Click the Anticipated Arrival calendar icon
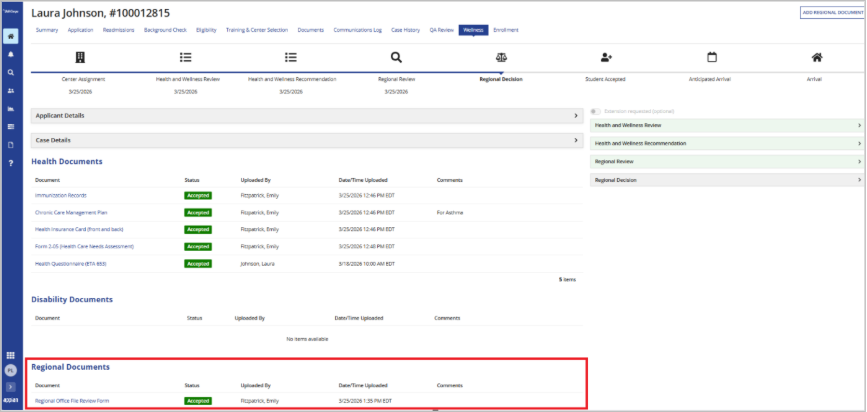 [712, 58]
